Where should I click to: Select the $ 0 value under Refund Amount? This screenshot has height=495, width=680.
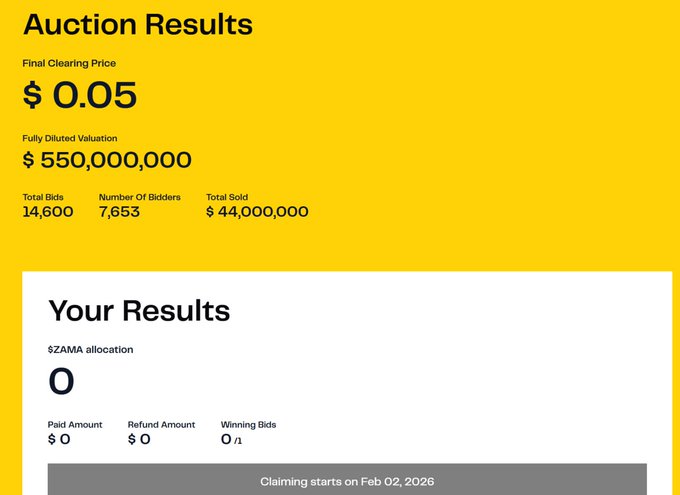[x=139, y=439]
